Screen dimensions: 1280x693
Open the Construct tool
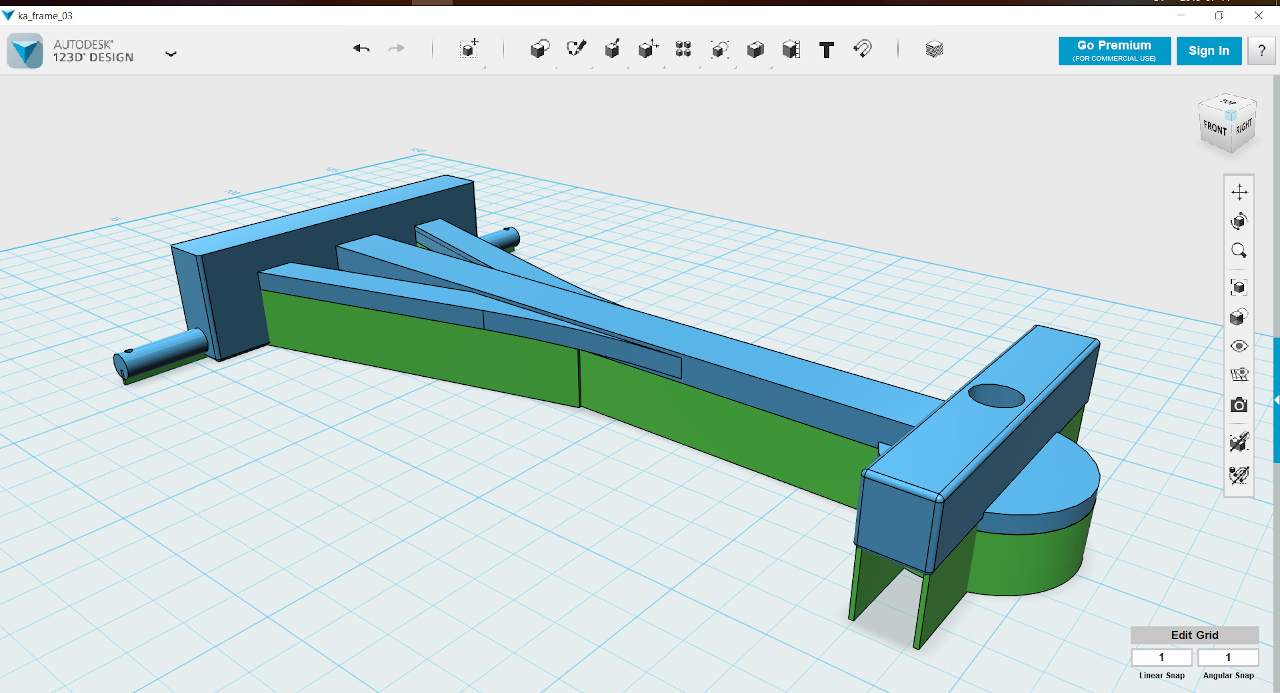tap(612, 49)
